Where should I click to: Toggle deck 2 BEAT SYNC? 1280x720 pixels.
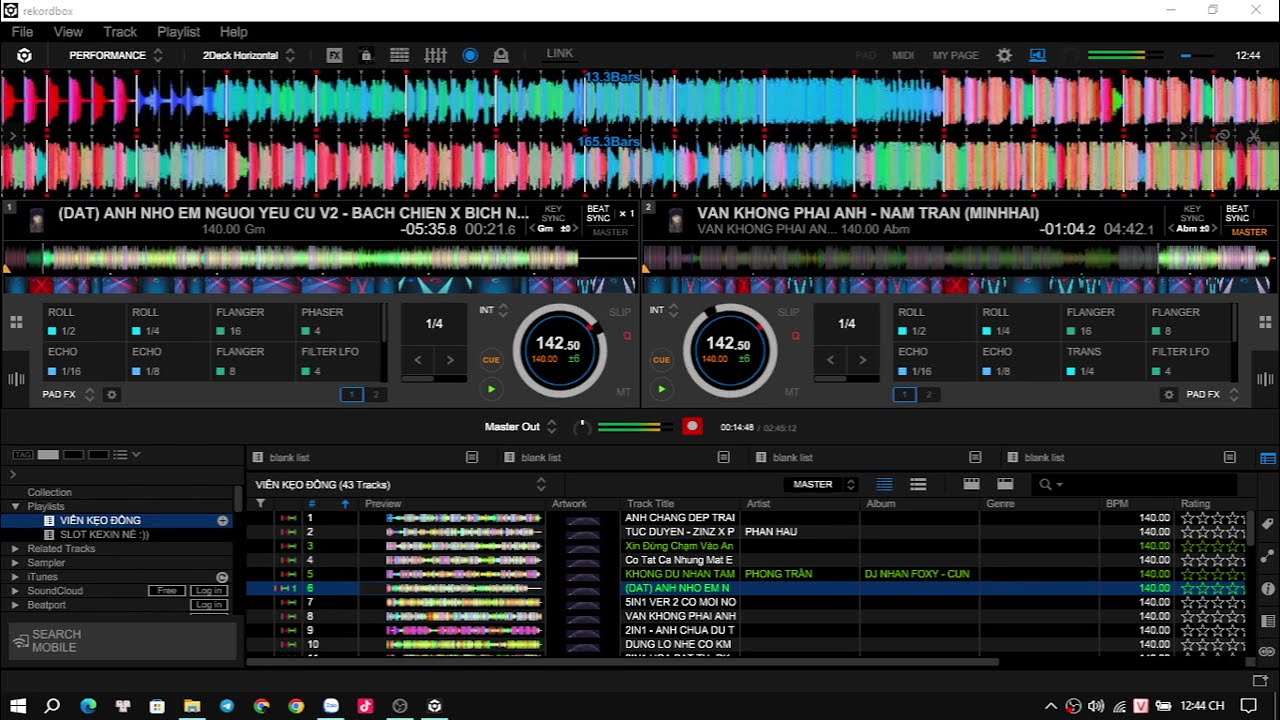(x=1237, y=214)
